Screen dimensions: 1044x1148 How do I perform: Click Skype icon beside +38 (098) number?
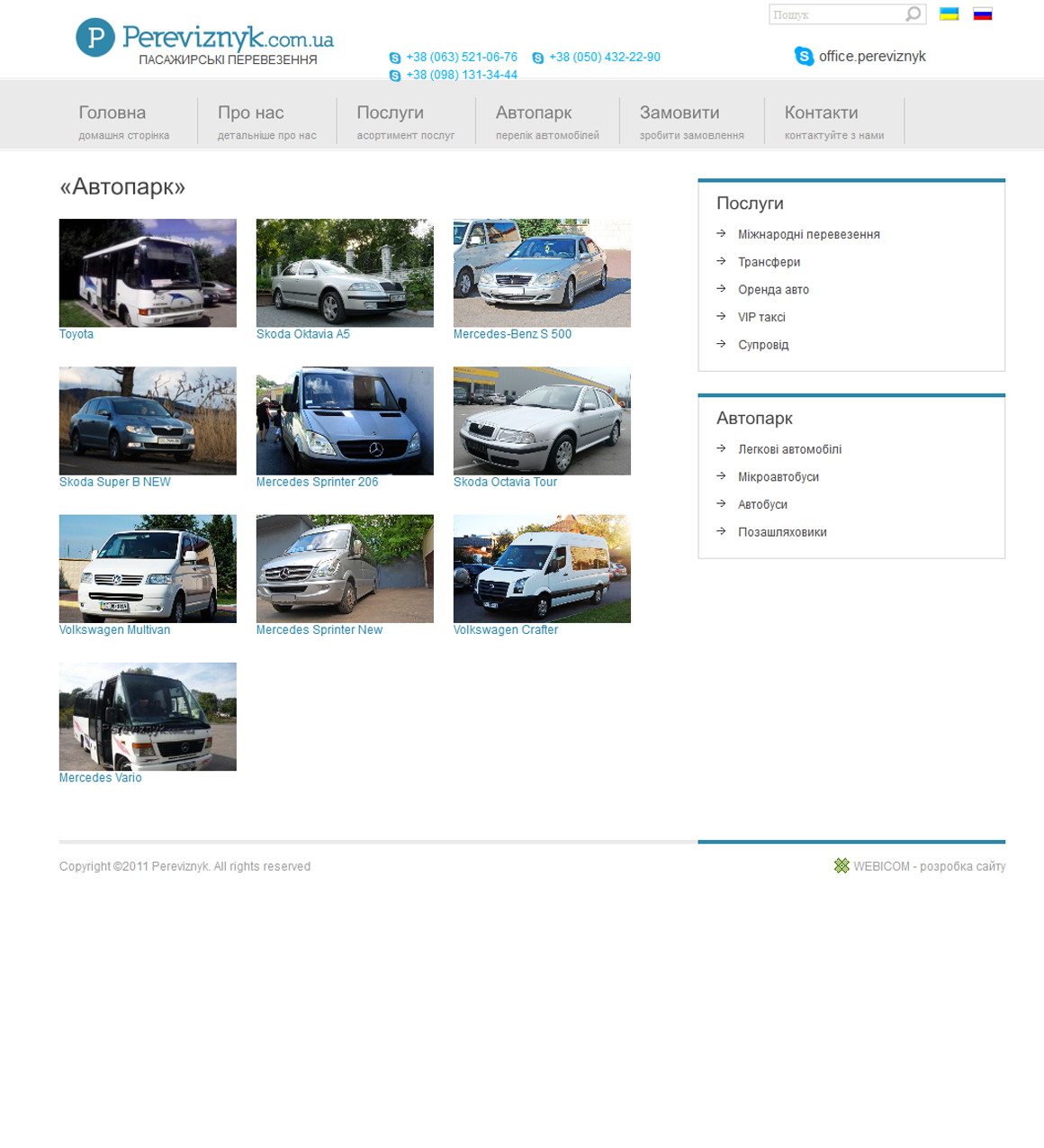click(x=395, y=76)
